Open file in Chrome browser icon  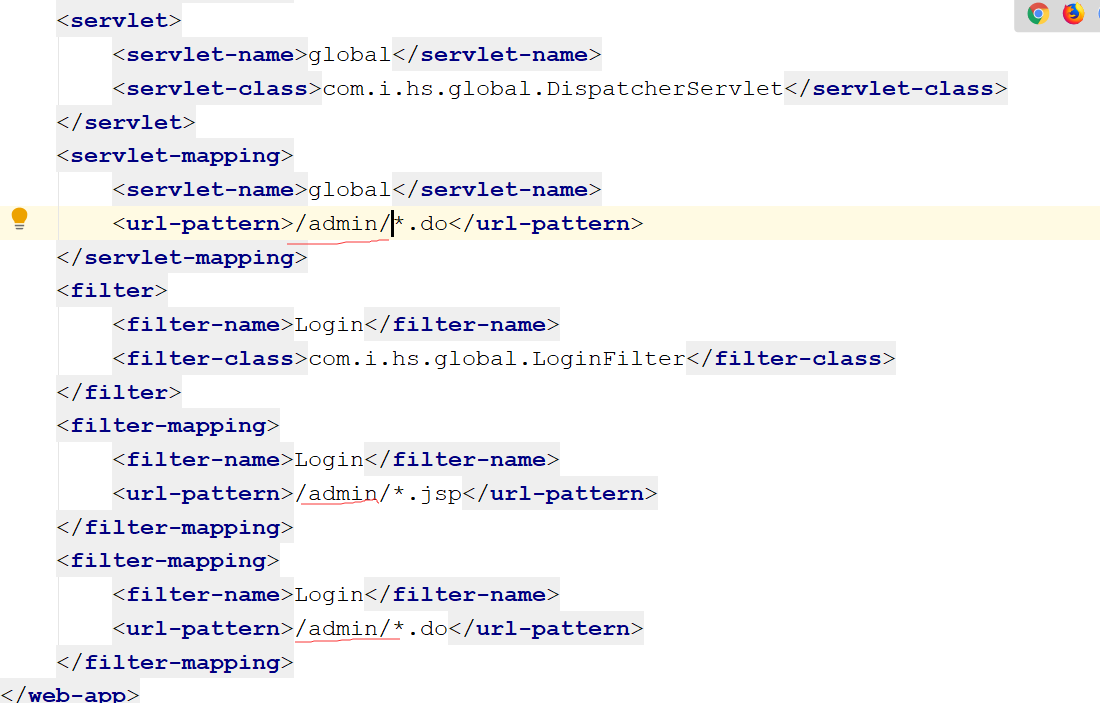coord(1038,14)
